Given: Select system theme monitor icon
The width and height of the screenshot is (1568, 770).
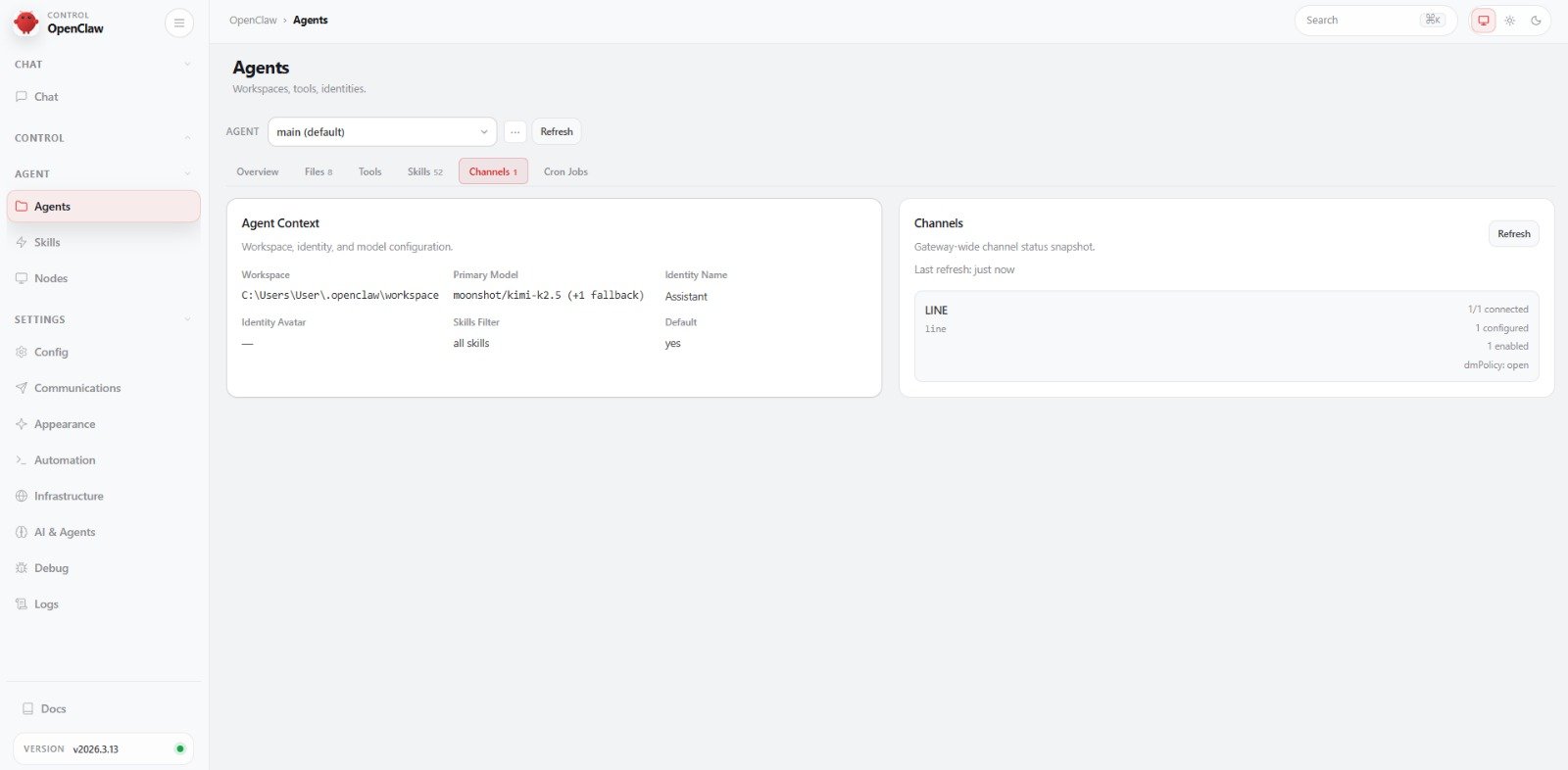Looking at the screenshot, I should click(x=1484, y=21).
